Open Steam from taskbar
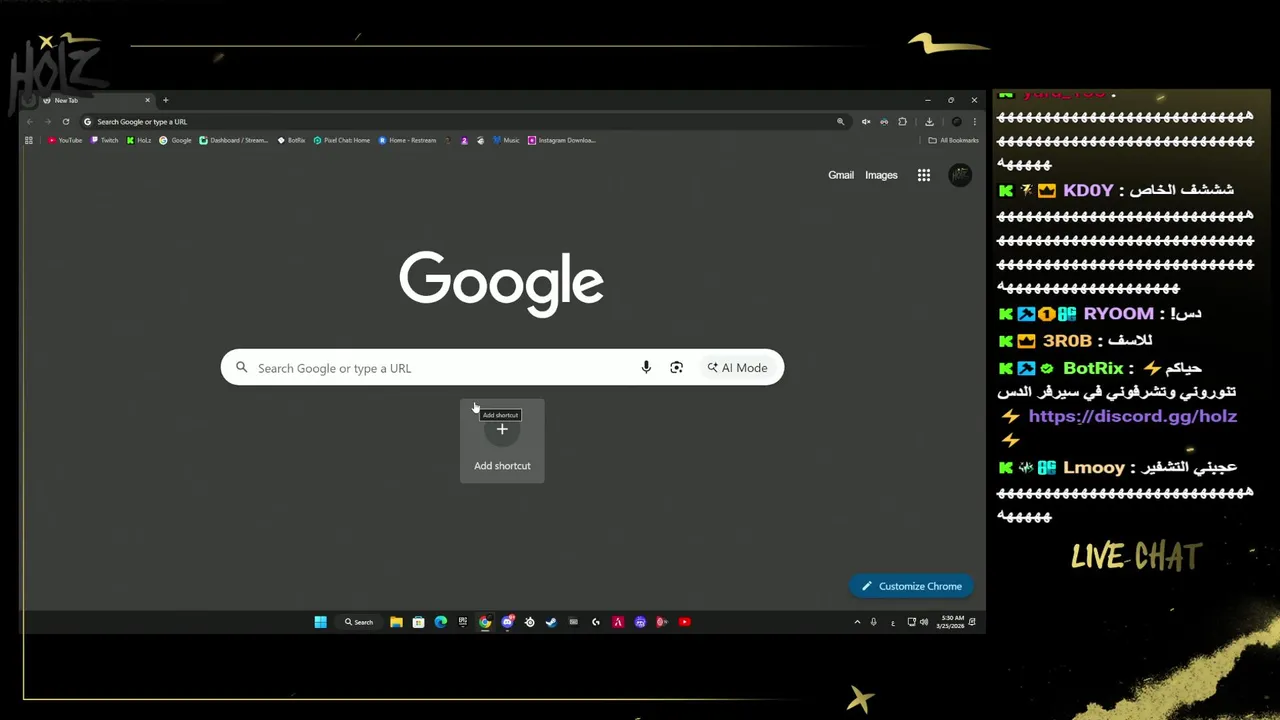Screen dimensions: 1280x720 click(551, 622)
